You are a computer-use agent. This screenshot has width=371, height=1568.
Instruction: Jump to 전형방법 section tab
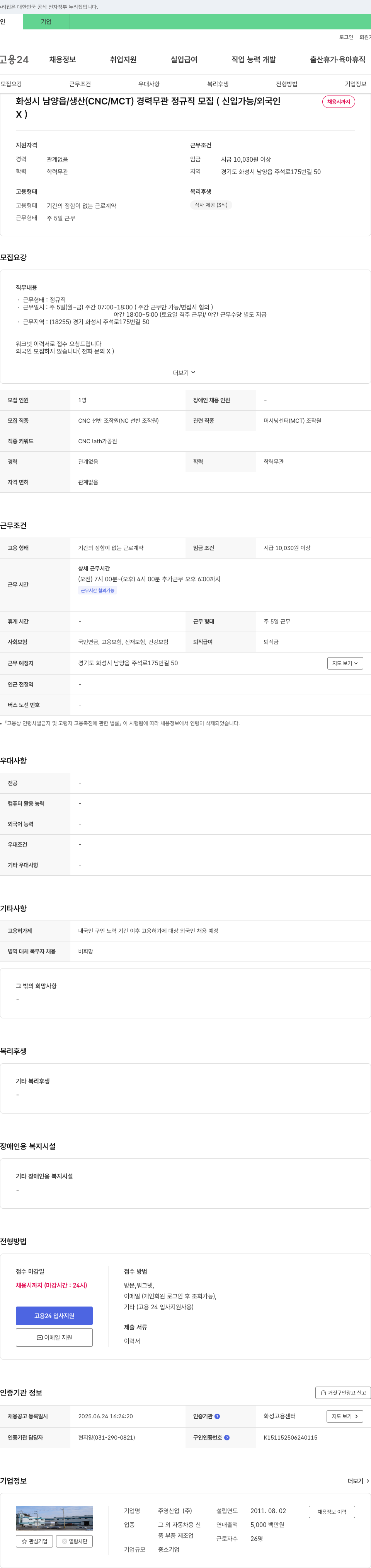(x=286, y=84)
